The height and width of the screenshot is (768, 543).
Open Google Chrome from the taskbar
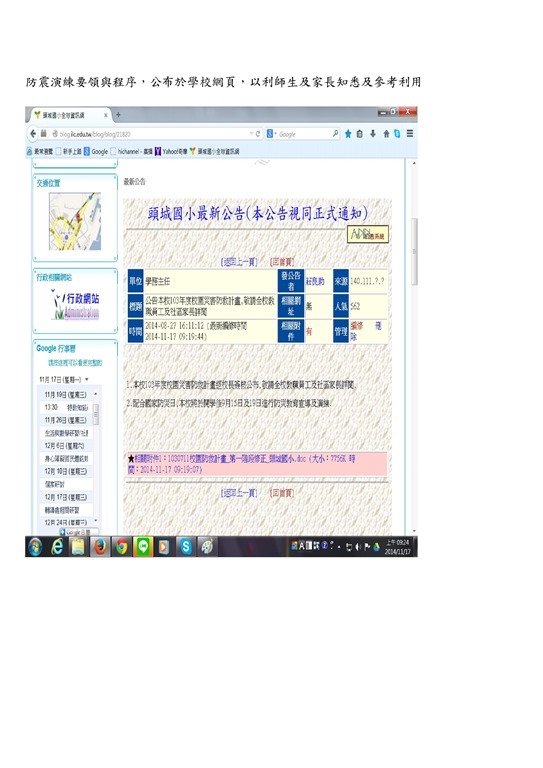(121, 546)
